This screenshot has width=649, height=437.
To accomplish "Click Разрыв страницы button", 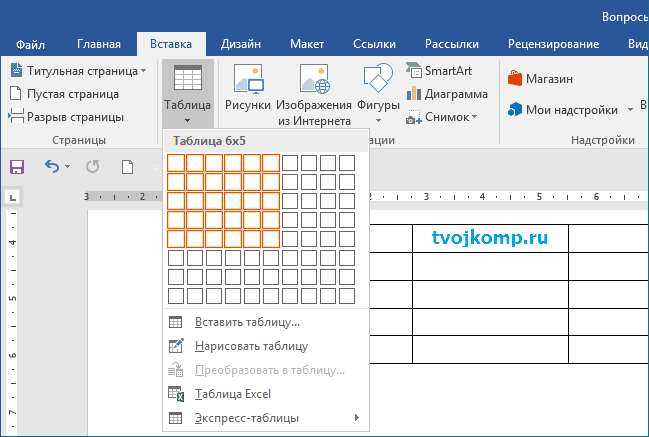I will [x=66, y=117].
